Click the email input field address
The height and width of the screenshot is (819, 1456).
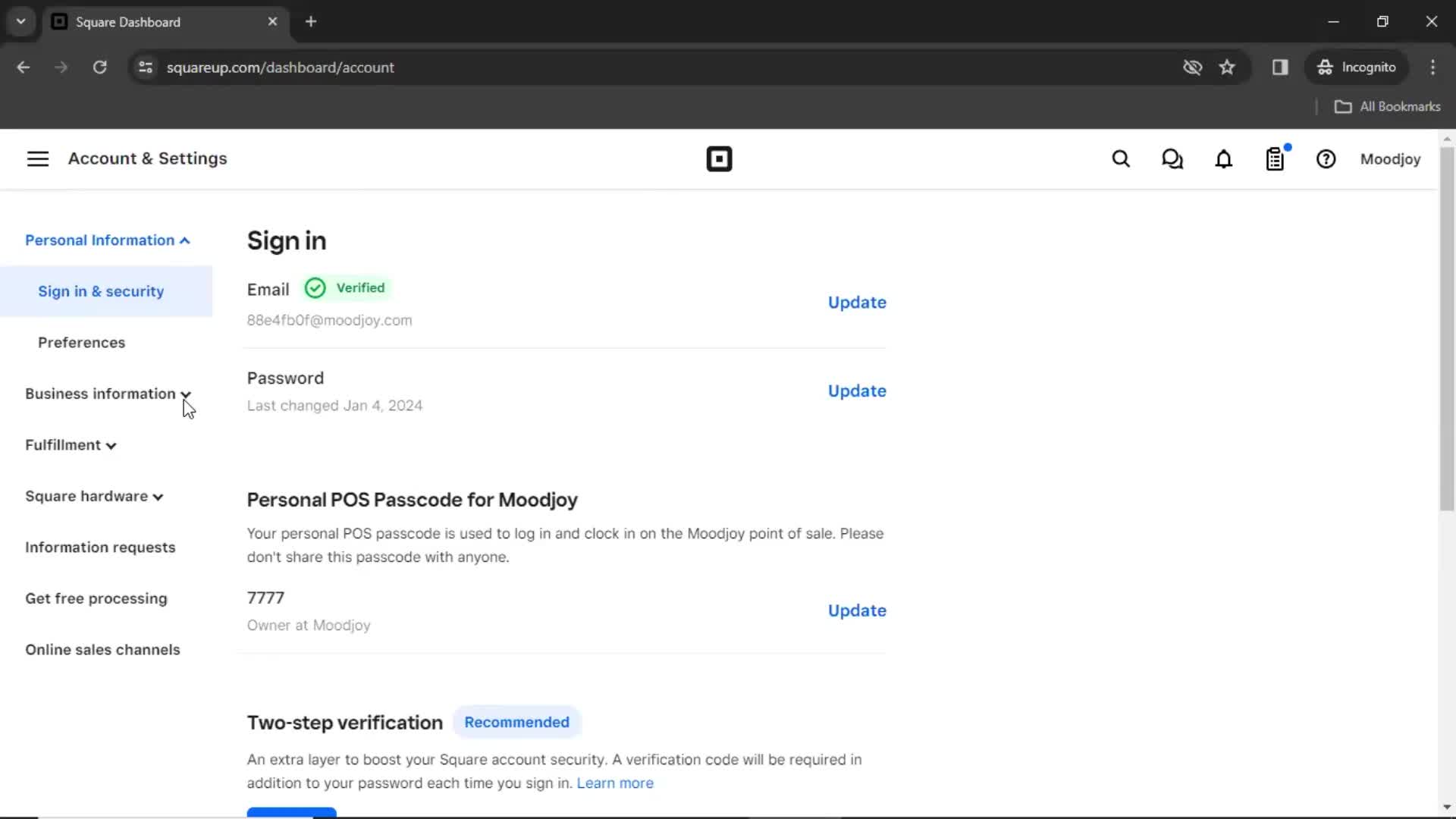pos(330,320)
